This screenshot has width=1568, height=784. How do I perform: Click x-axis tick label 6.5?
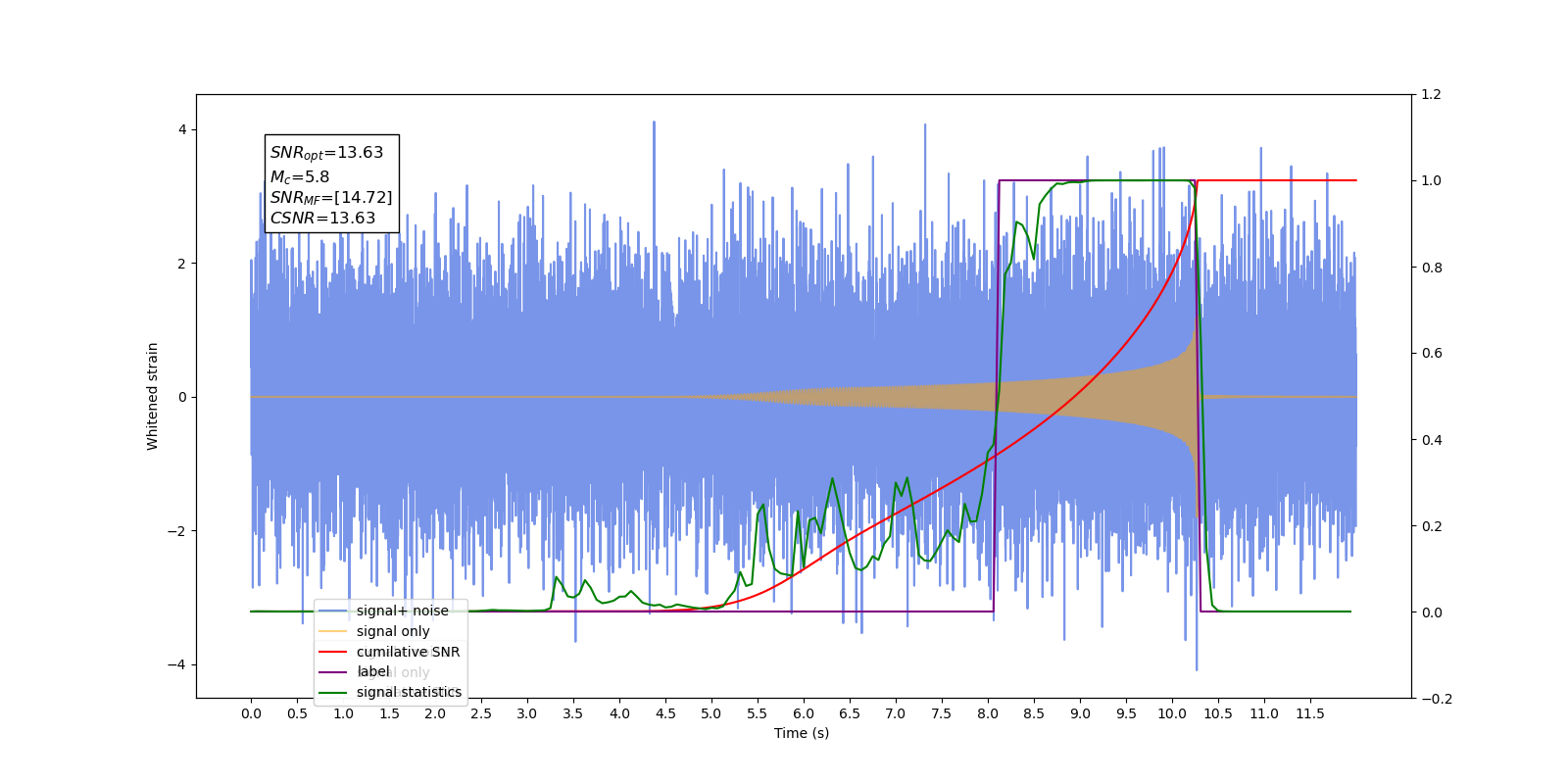click(850, 713)
